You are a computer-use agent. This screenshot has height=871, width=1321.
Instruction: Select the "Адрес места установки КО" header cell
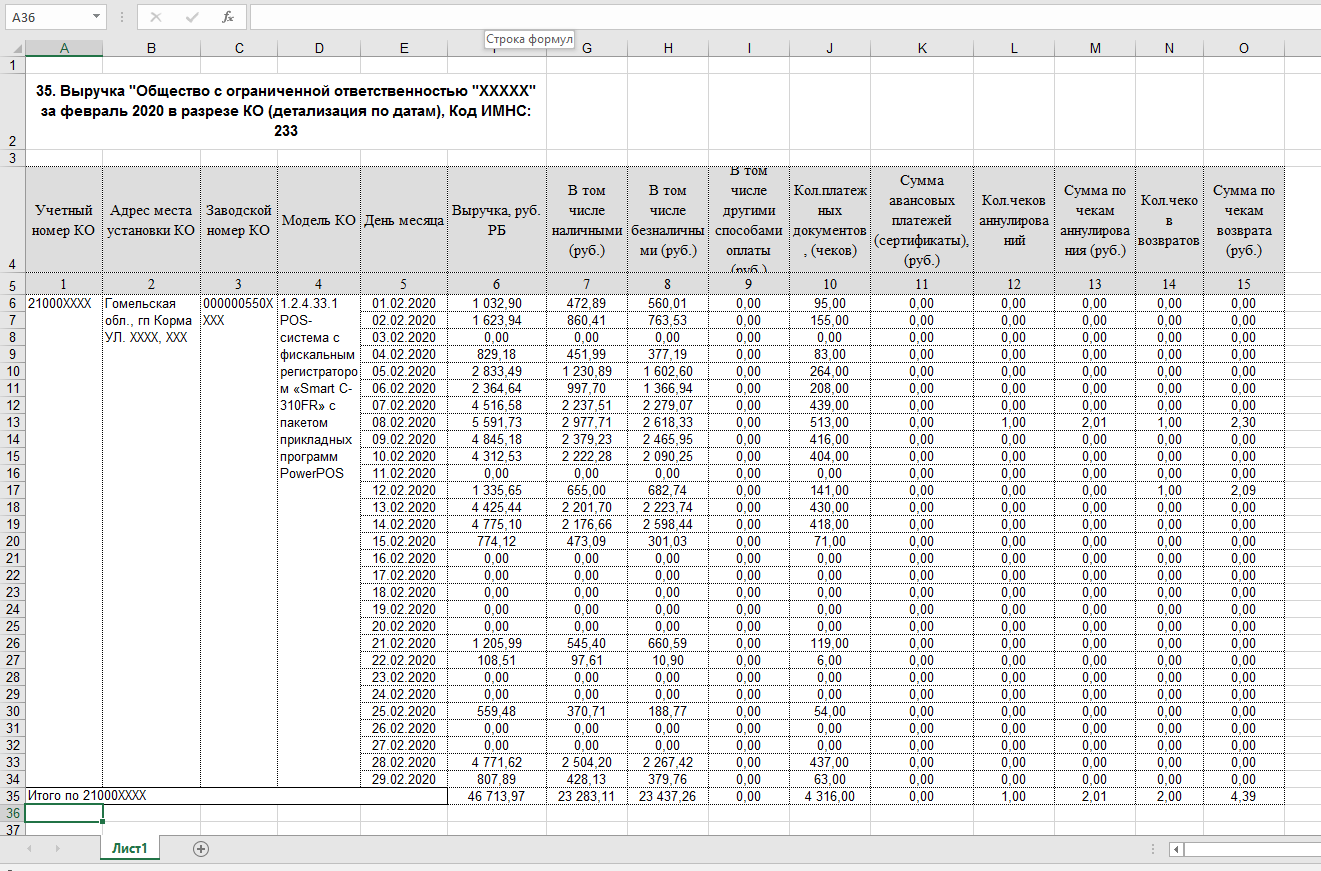click(x=151, y=220)
